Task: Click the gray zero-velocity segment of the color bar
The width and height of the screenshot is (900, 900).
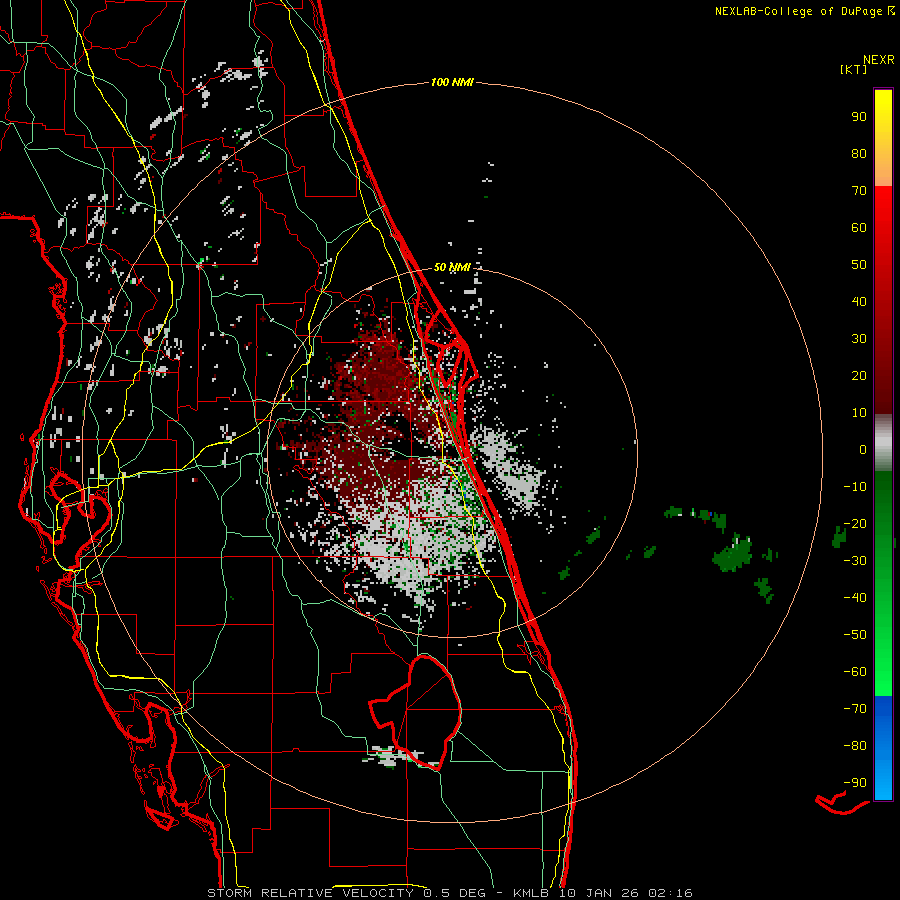Action: (x=883, y=443)
